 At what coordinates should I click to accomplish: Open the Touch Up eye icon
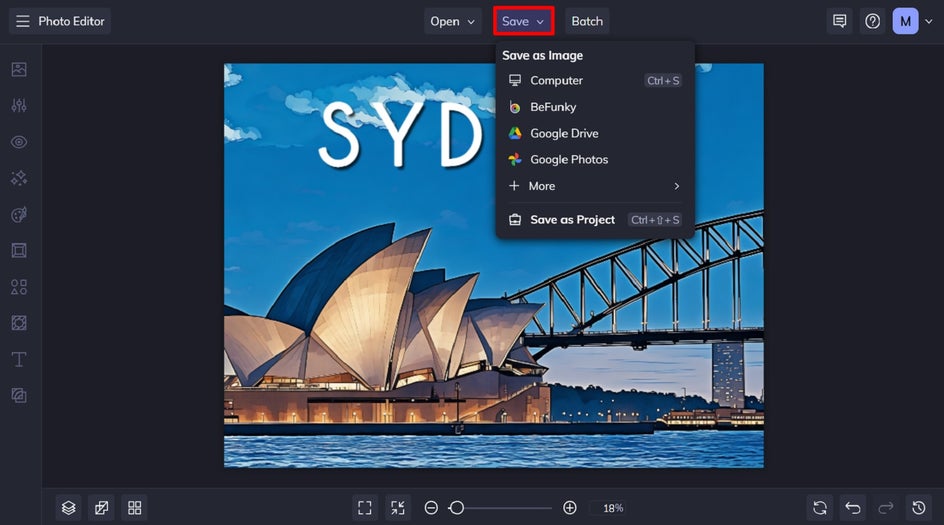tap(19, 142)
